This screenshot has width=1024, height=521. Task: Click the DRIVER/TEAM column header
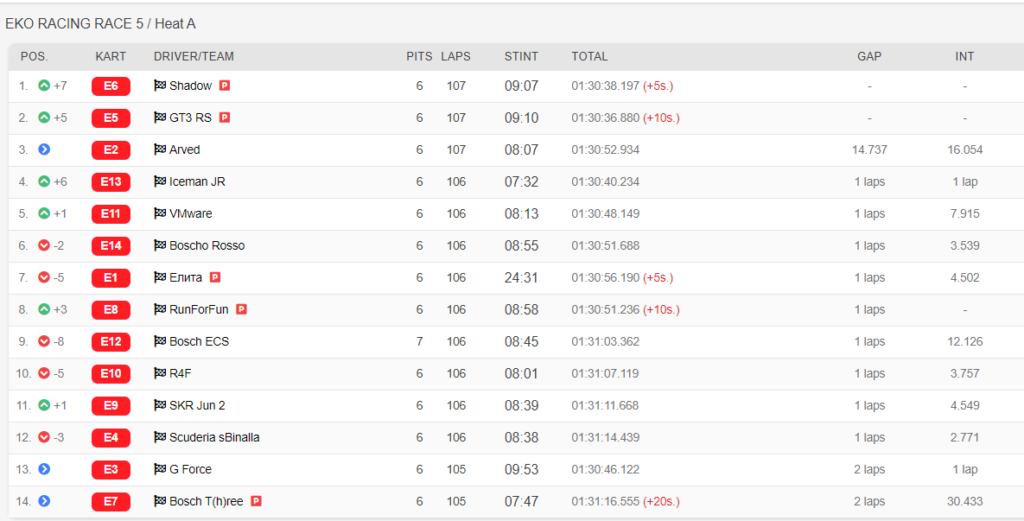pos(193,56)
